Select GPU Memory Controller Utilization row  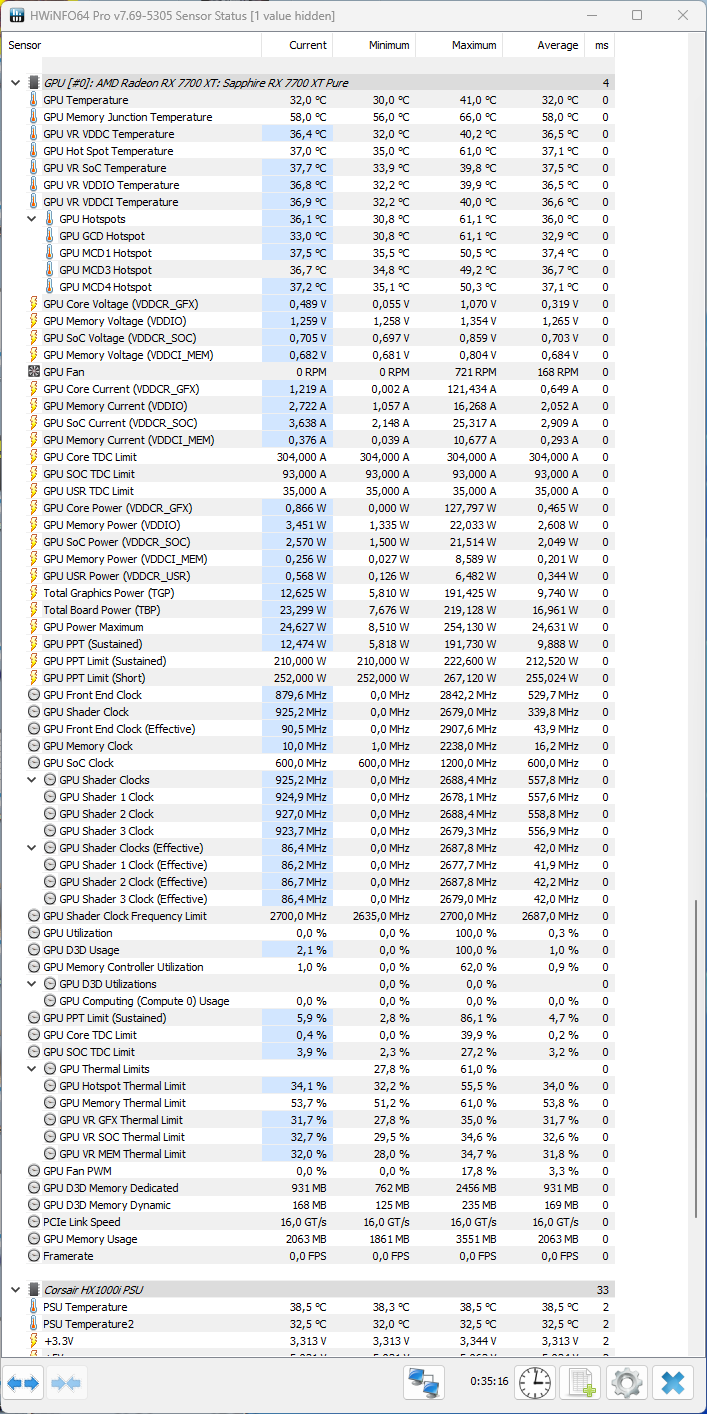[x=309, y=967]
